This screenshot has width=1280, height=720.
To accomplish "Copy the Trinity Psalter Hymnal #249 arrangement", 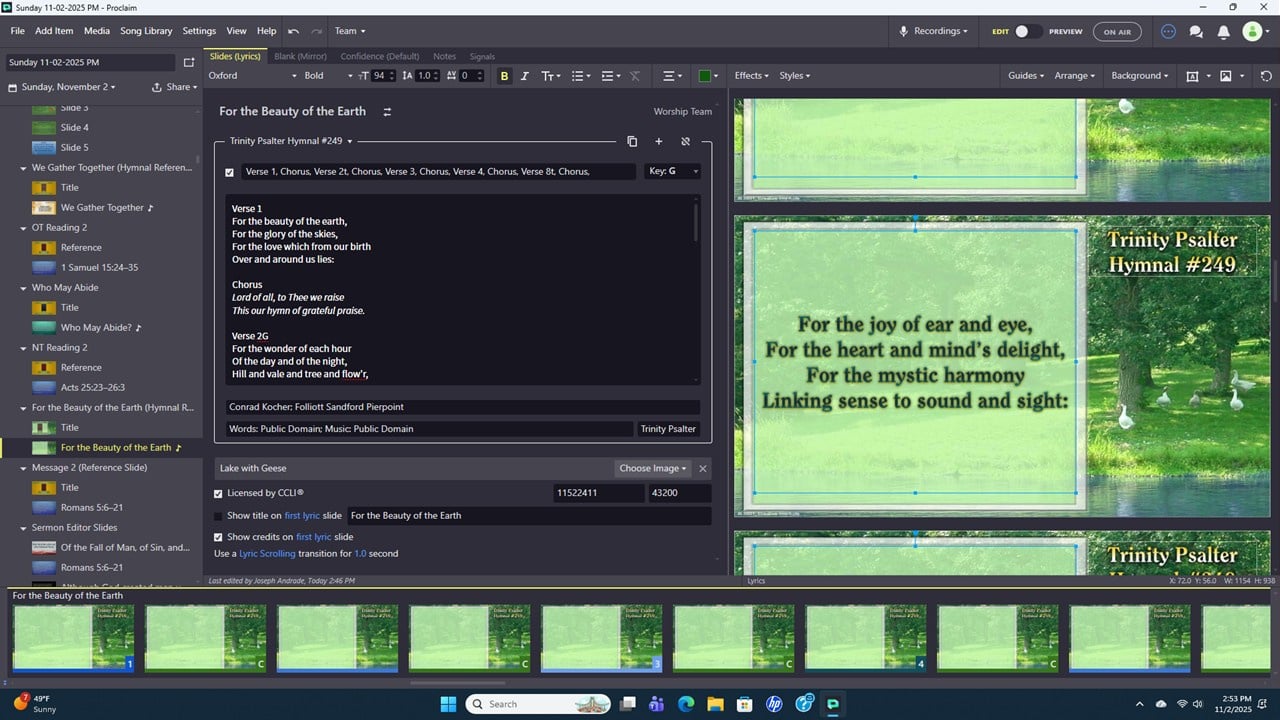I will [x=632, y=141].
